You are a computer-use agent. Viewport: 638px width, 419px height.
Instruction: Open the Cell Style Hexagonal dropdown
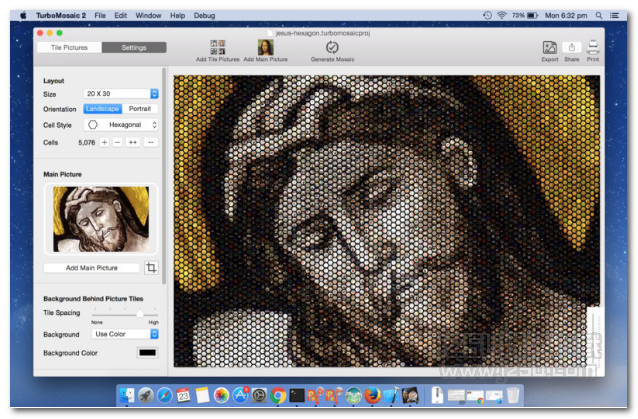(121, 124)
